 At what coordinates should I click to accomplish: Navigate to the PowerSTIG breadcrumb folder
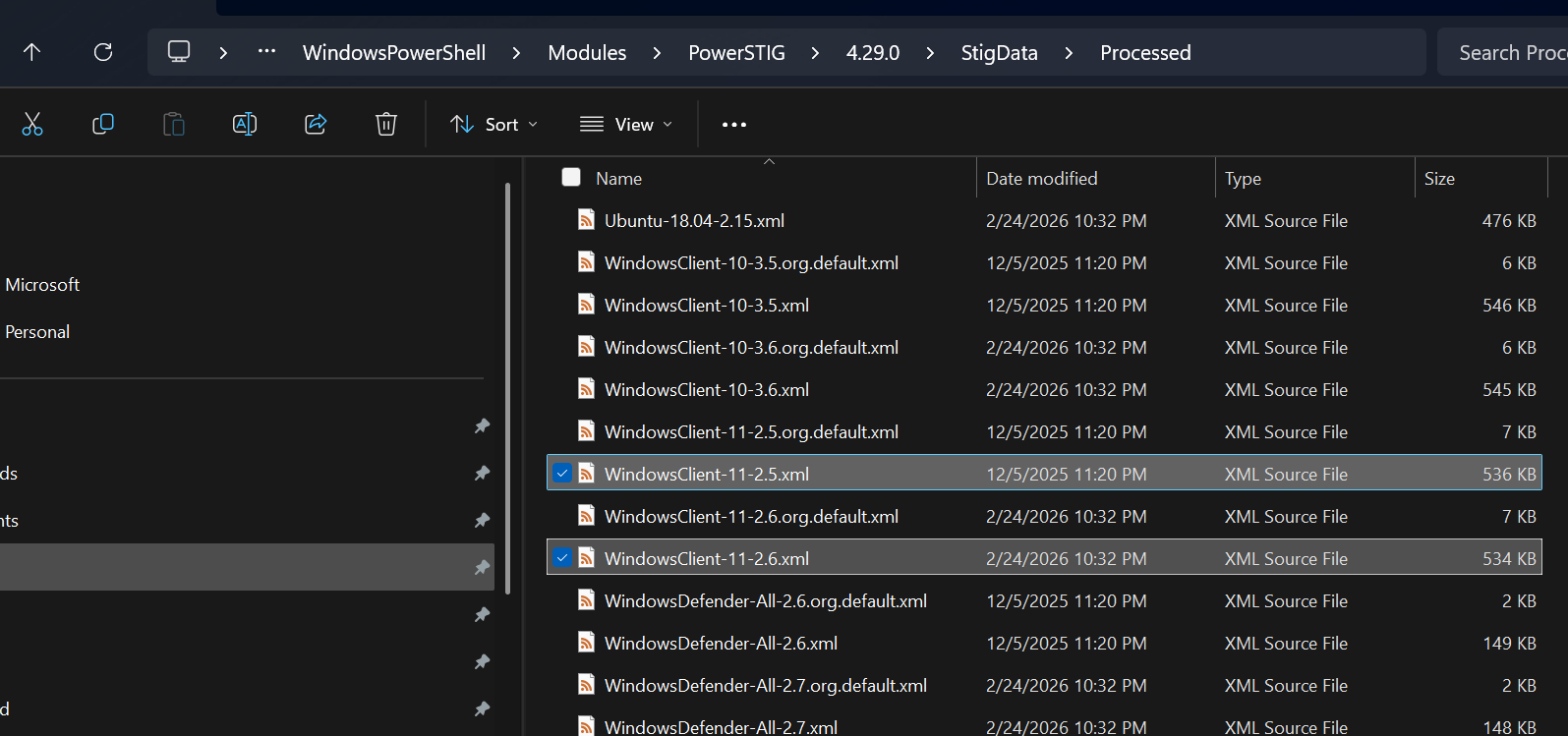(736, 53)
